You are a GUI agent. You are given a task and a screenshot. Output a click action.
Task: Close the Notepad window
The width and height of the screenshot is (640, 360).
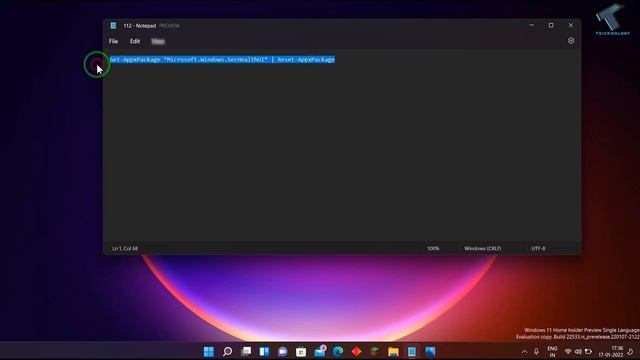571,25
